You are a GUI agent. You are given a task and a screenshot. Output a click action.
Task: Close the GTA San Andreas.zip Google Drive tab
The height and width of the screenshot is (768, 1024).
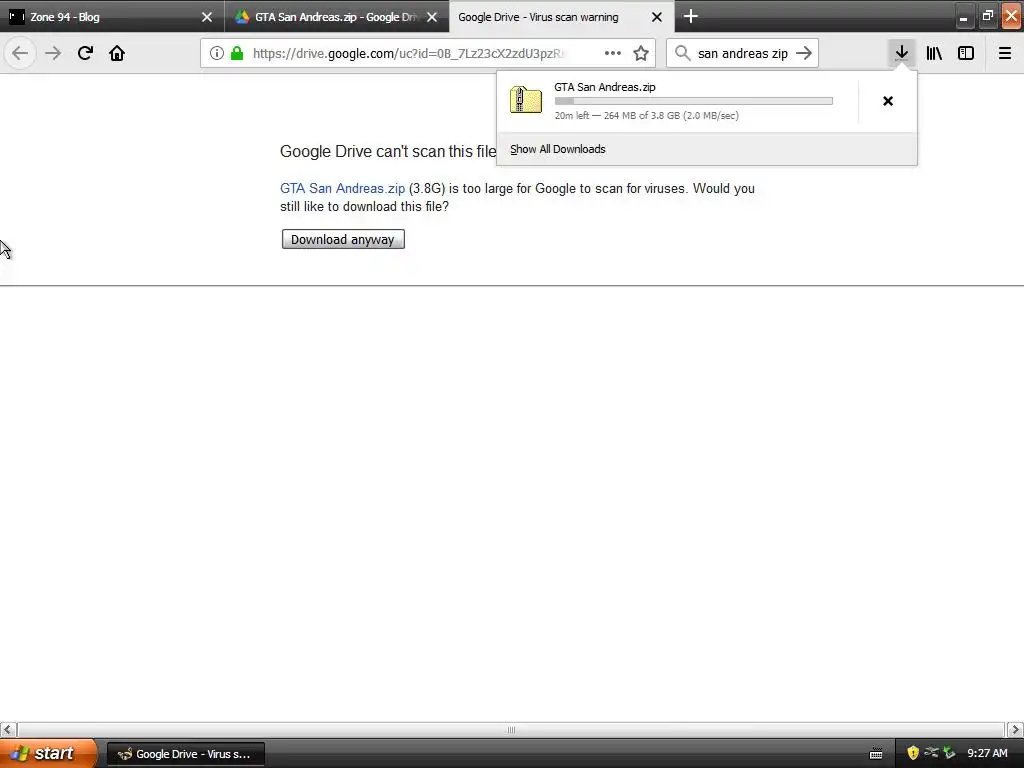pos(432,17)
